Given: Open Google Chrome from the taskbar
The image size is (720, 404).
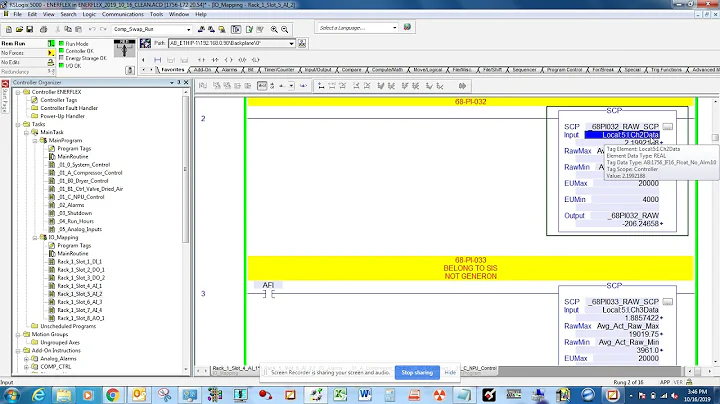Looking at the screenshot, I should 112,395.
